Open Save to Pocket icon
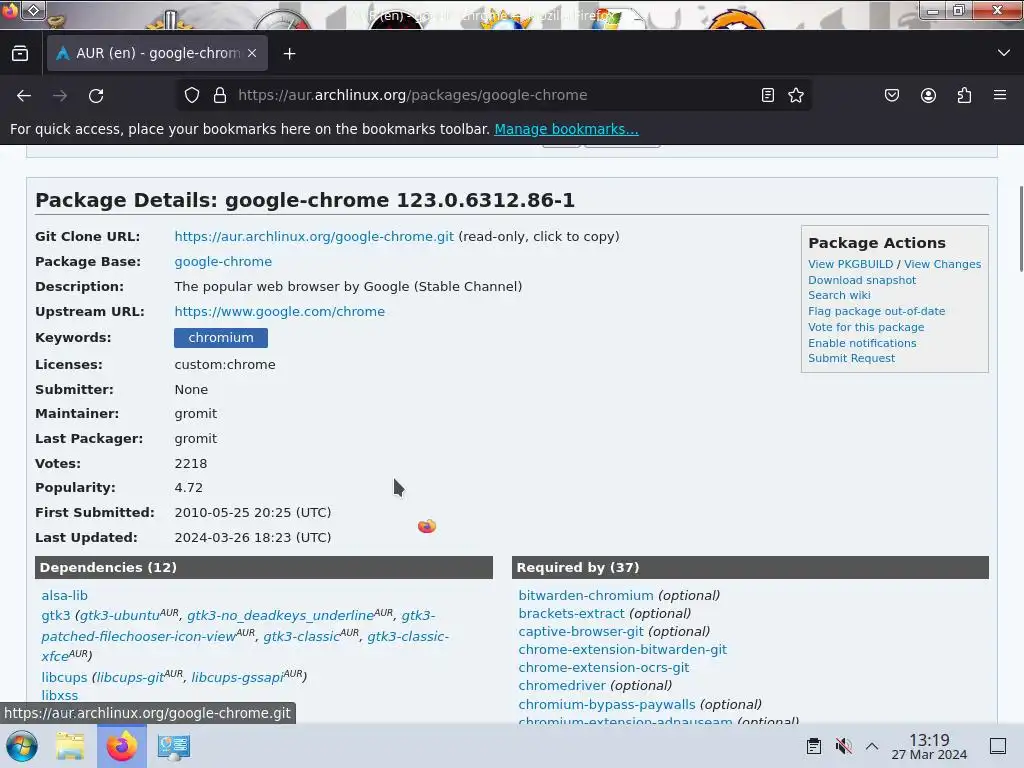1024x768 pixels. pyautogui.click(x=891, y=95)
